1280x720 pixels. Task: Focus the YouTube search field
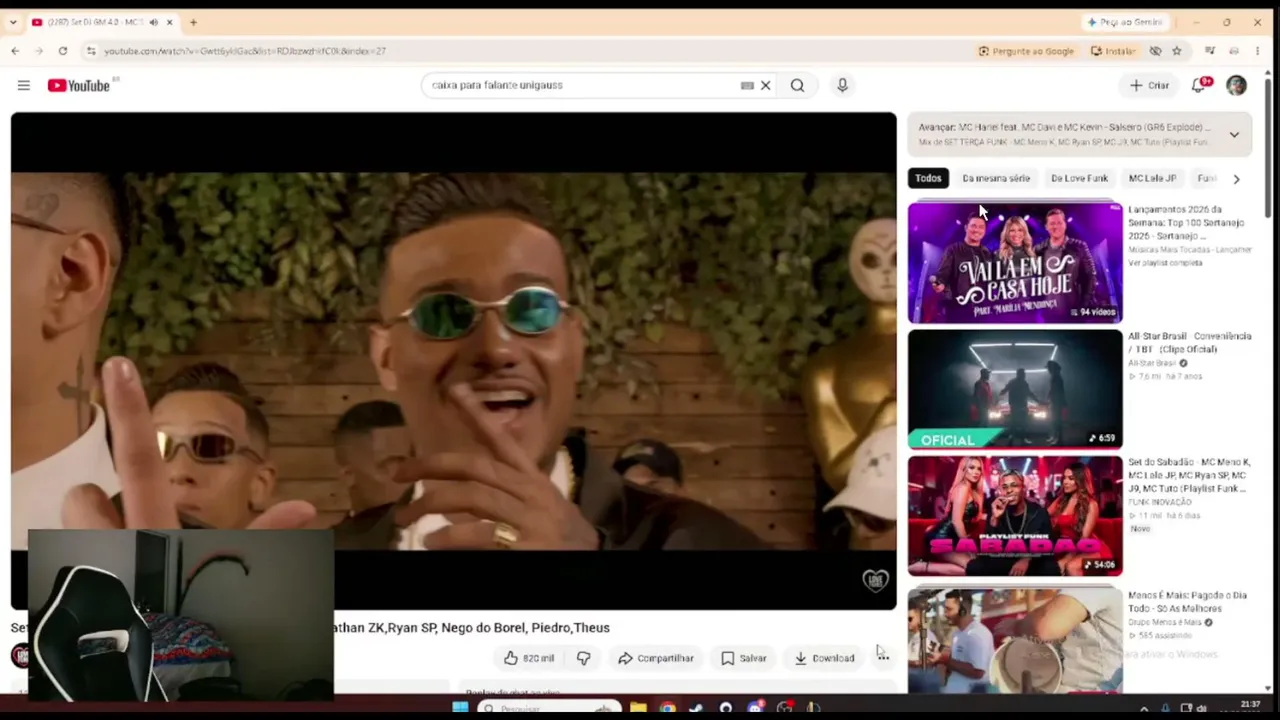pyautogui.click(x=580, y=85)
